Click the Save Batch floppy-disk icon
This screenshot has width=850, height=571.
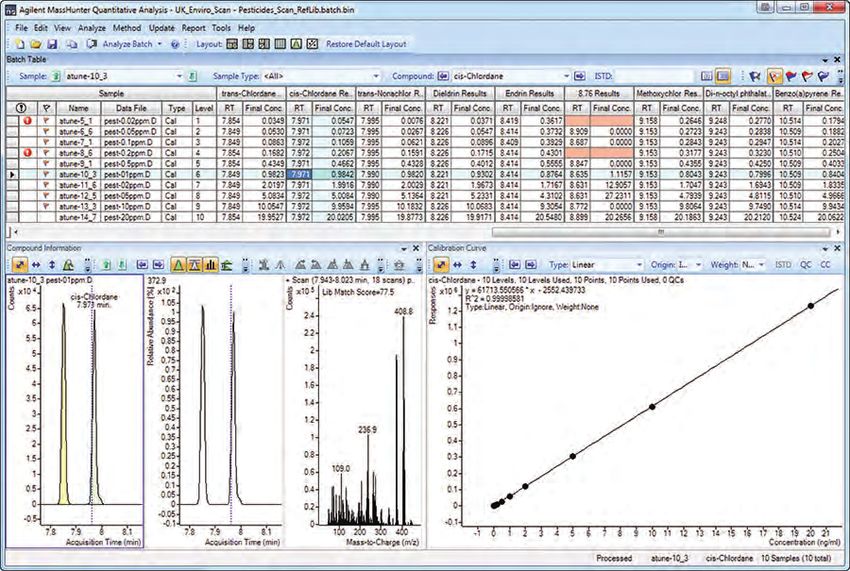pyautogui.click(x=52, y=44)
